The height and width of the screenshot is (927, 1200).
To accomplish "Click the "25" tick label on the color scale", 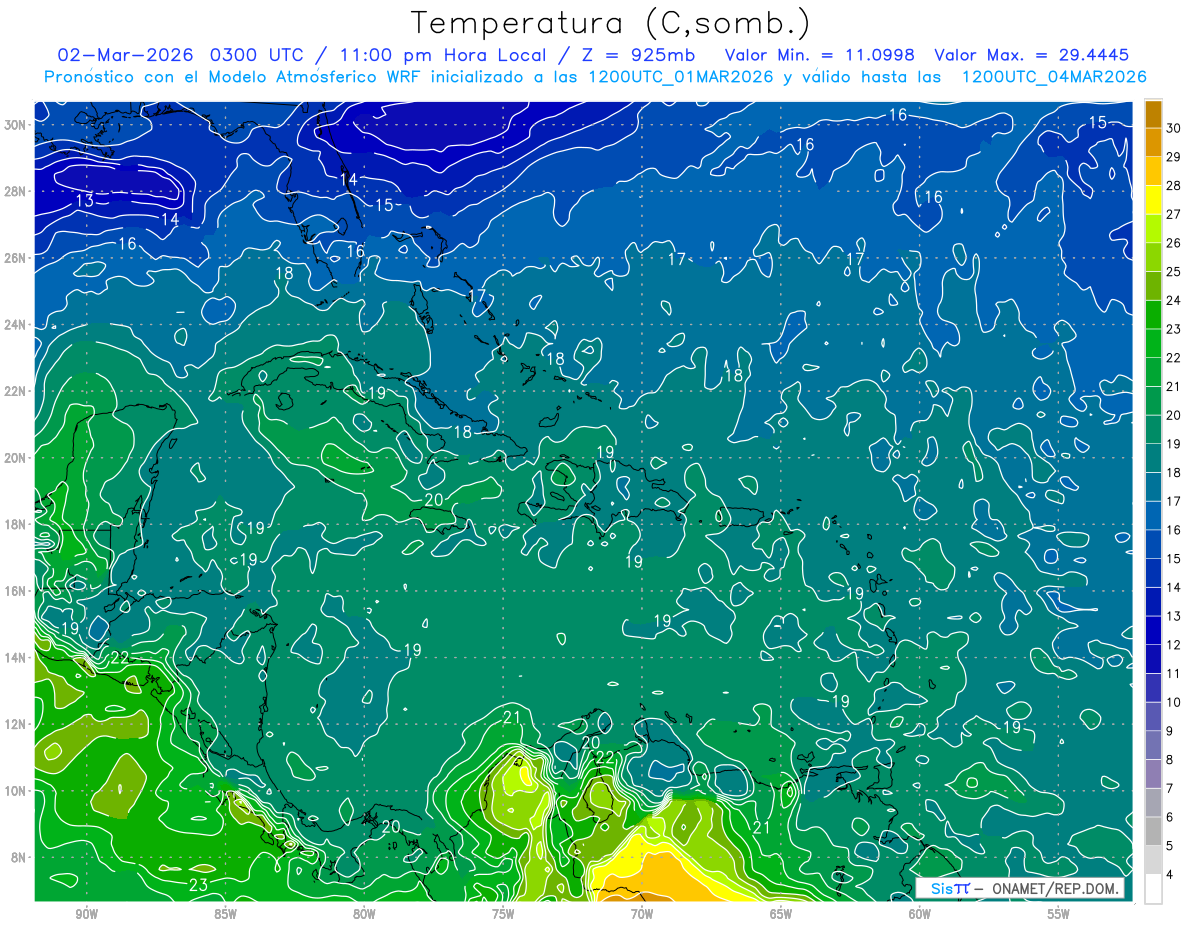I will click(1174, 271).
